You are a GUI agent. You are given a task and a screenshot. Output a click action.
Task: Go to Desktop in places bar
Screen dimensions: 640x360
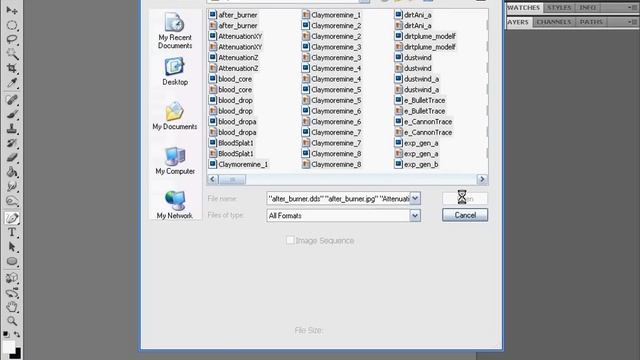[175, 72]
